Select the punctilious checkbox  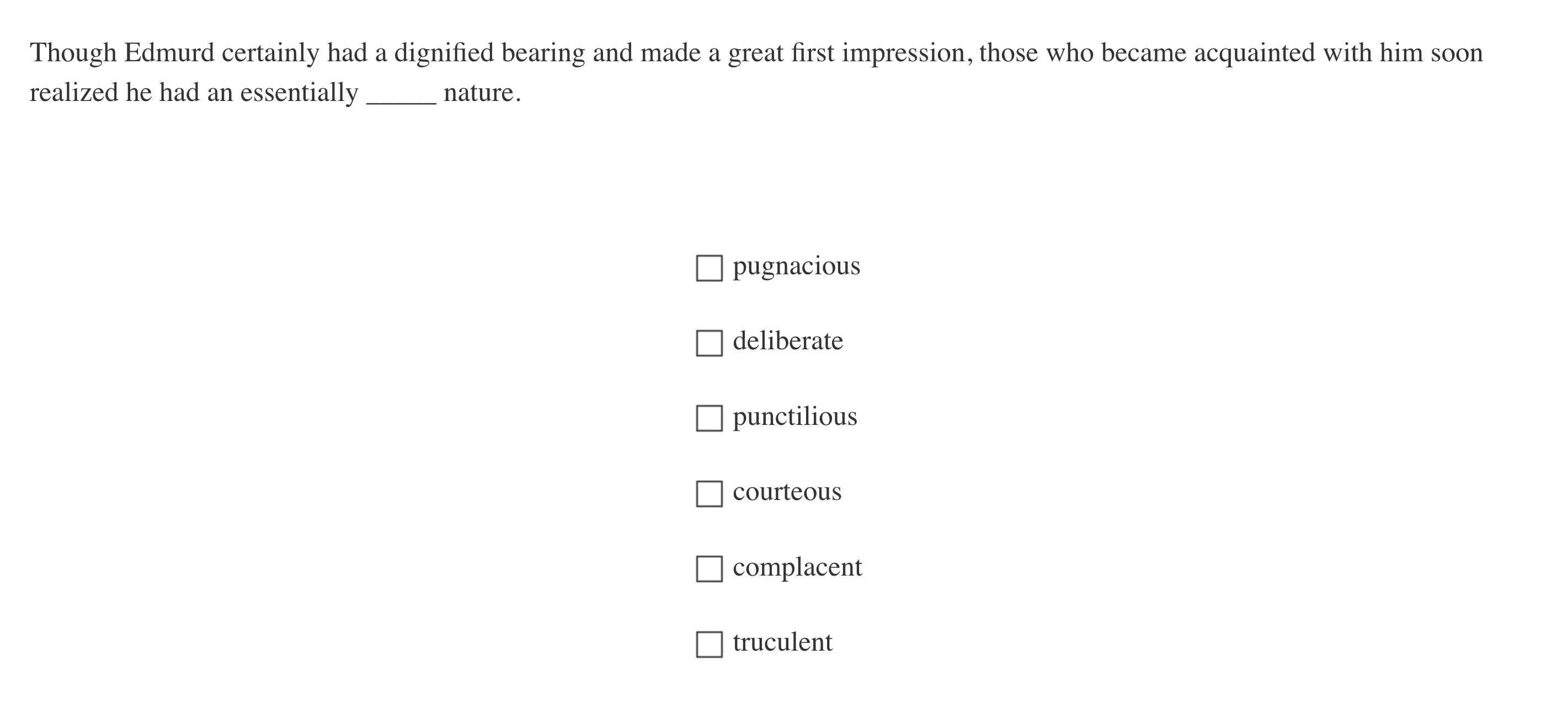(709, 418)
